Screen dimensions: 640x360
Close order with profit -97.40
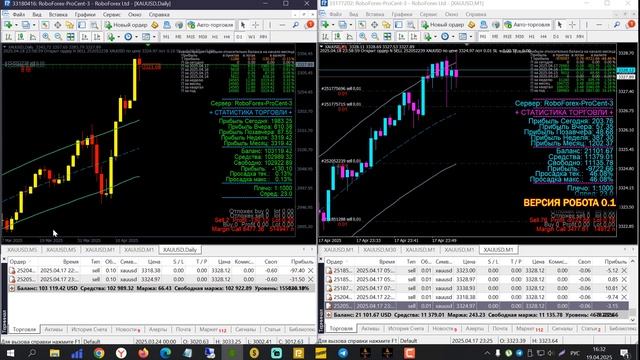pos(311,270)
